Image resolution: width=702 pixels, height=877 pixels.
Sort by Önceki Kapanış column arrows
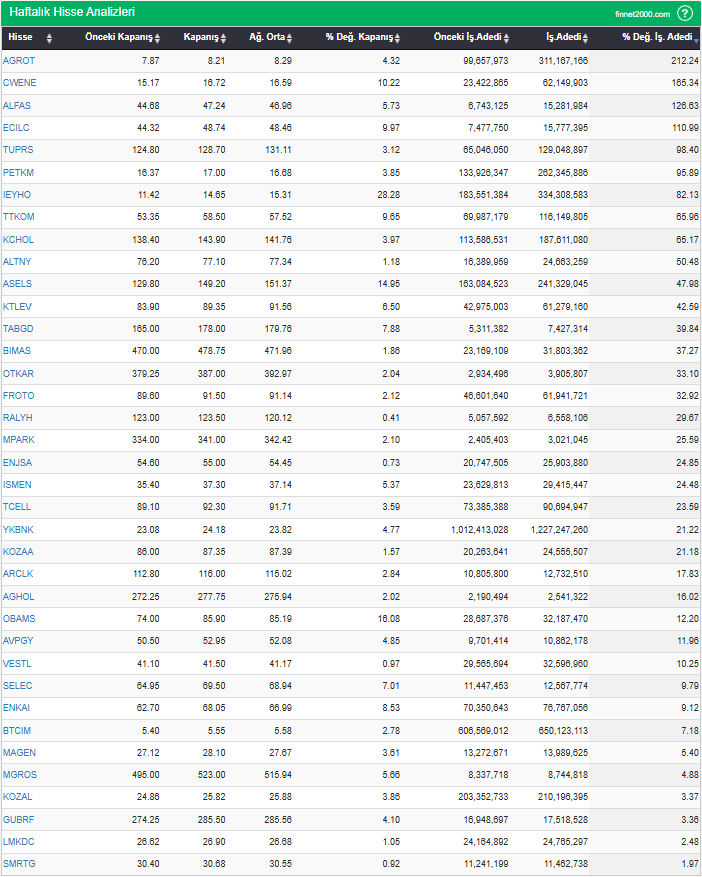pyautogui.click(x=157, y=38)
